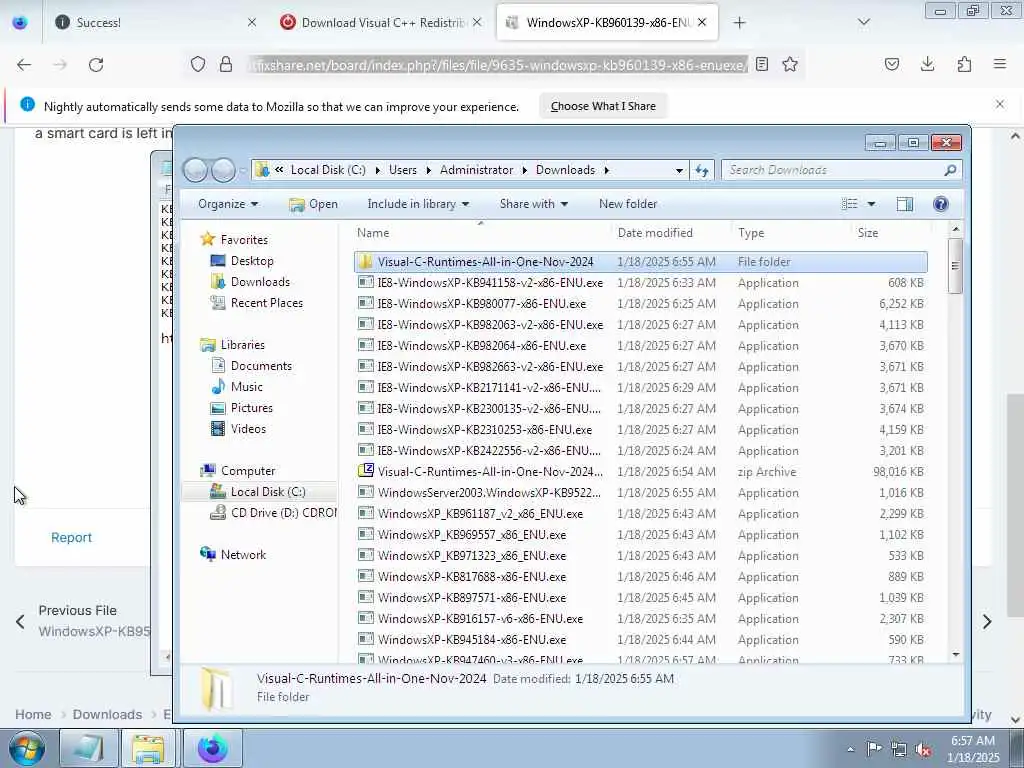Image resolution: width=1024 pixels, height=768 pixels.
Task: Toggle reader view icon in address bar
Action: pos(761,64)
